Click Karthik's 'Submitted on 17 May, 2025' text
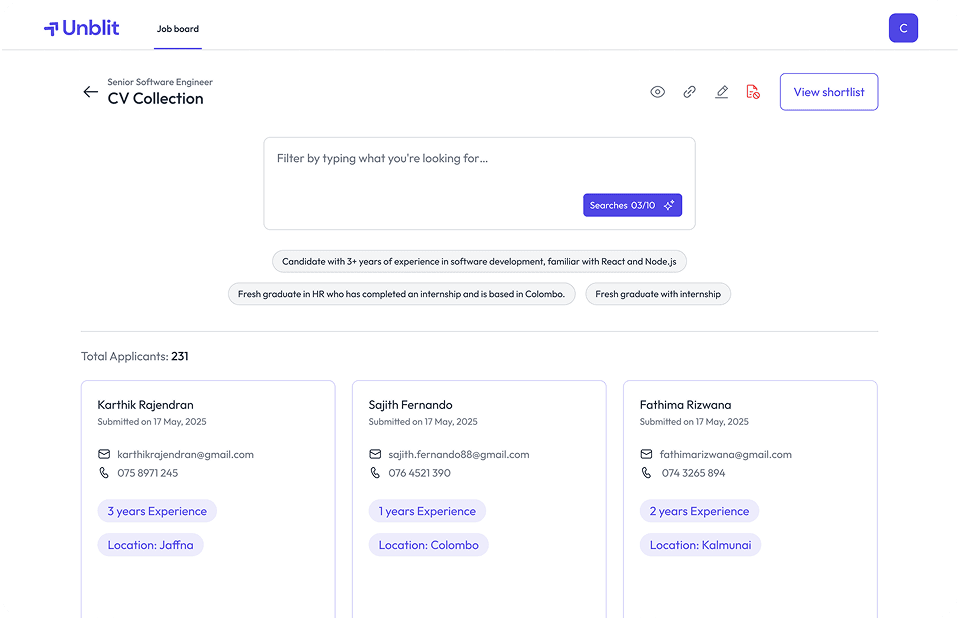The height and width of the screenshot is (618, 958). click(x=152, y=421)
